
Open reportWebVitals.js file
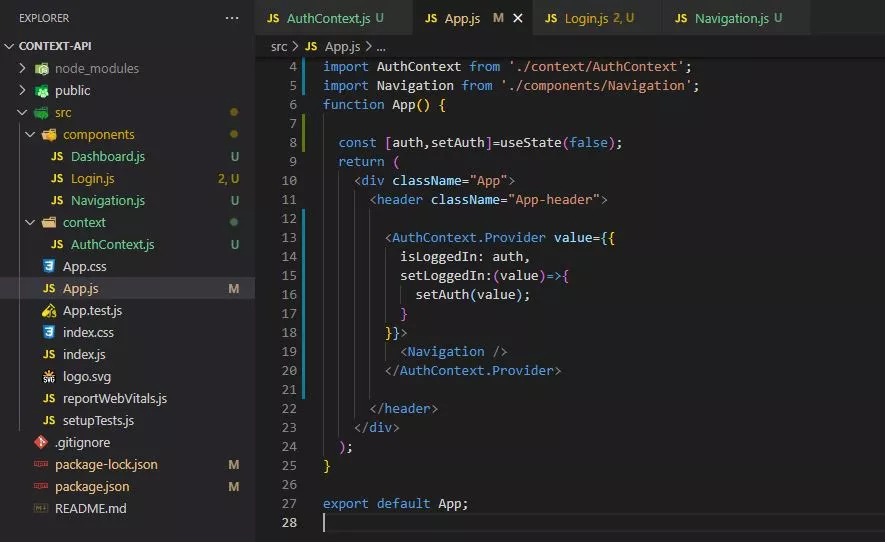click(x=115, y=399)
